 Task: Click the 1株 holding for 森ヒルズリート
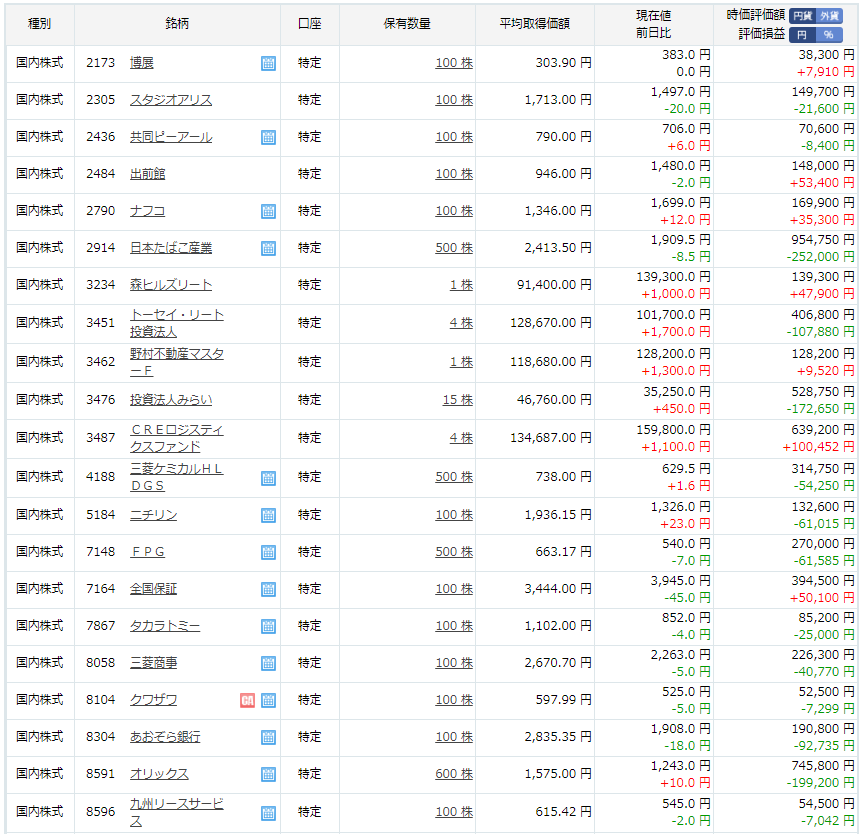[x=461, y=285]
